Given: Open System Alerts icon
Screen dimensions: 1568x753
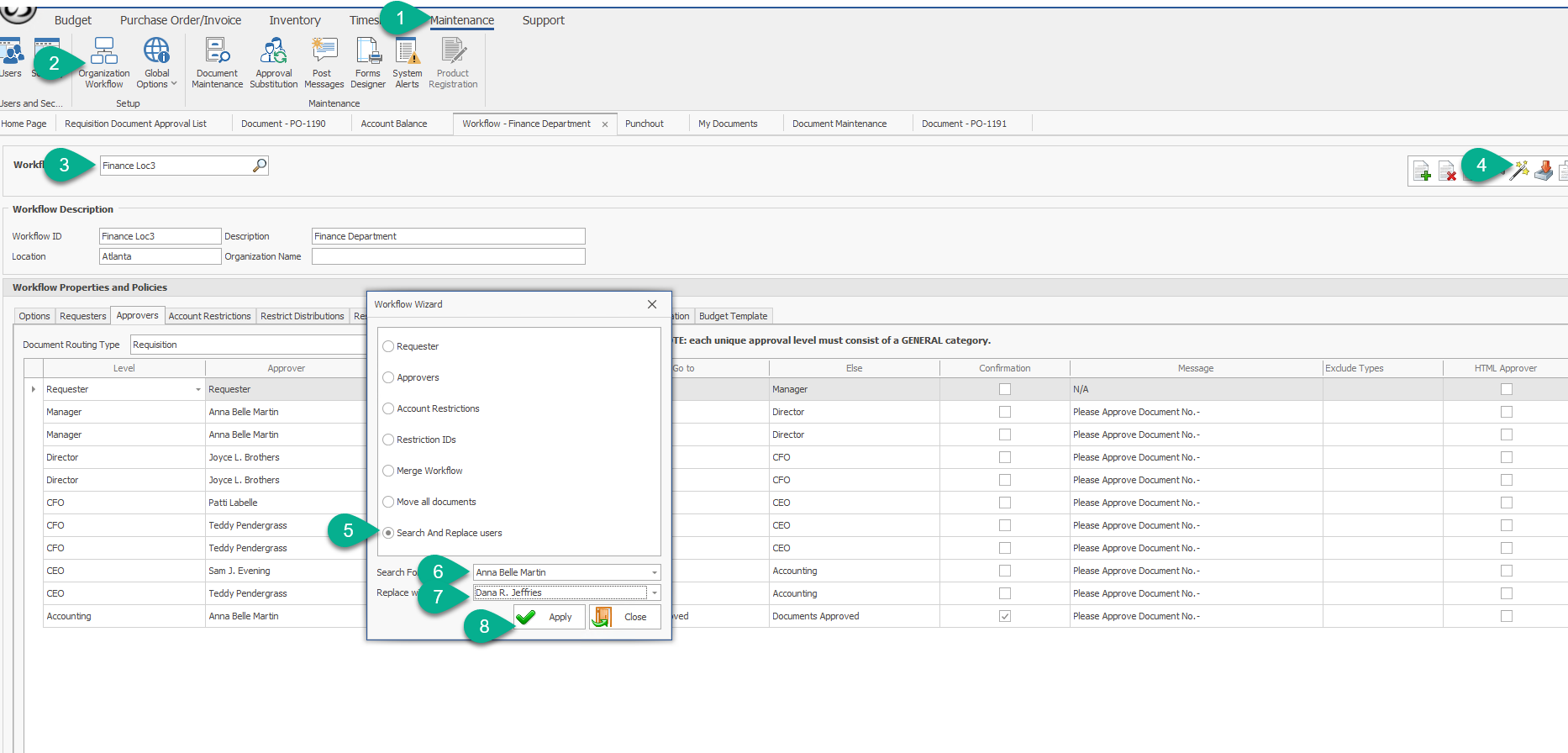Looking at the screenshot, I should tap(408, 62).
